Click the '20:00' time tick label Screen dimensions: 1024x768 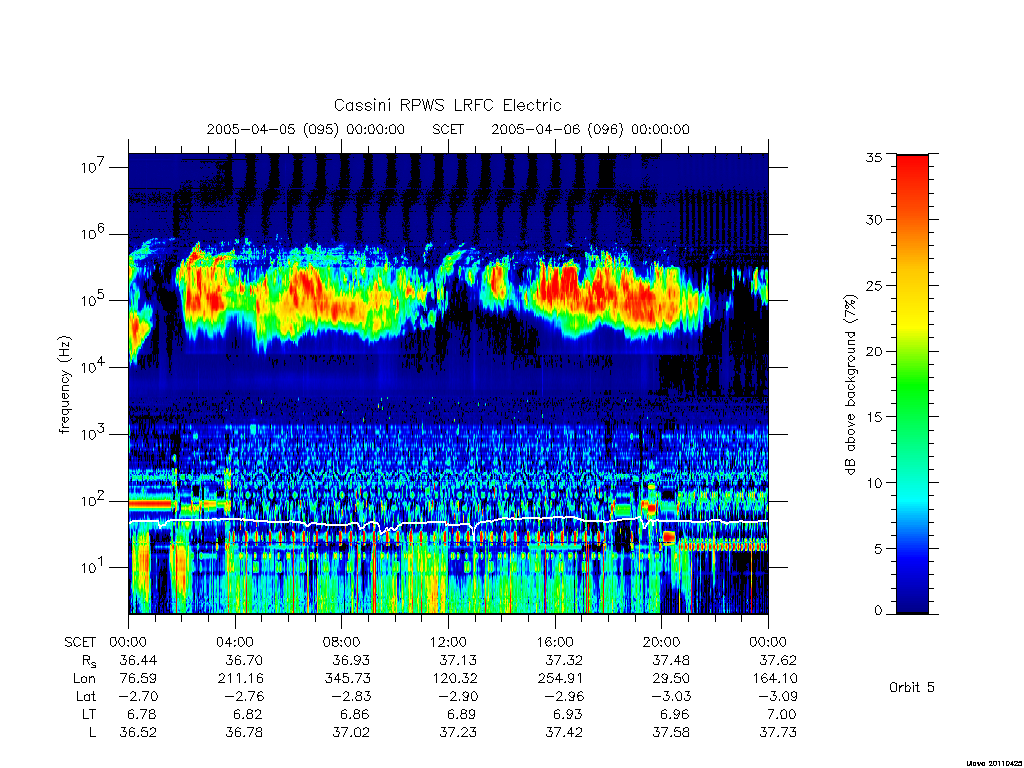662,642
